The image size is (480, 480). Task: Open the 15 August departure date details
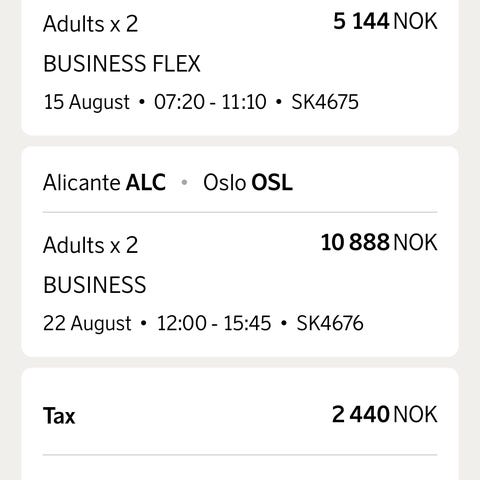click(x=87, y=102)
